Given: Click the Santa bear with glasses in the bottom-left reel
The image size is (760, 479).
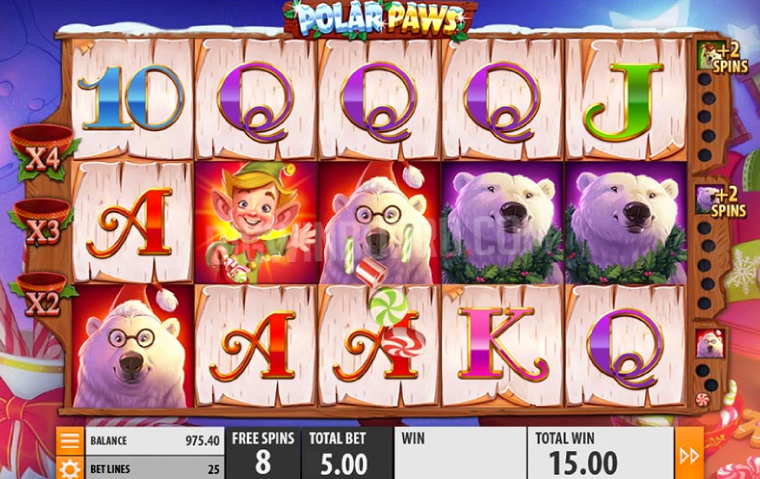Looking at the screenshot, I should 132,346.
